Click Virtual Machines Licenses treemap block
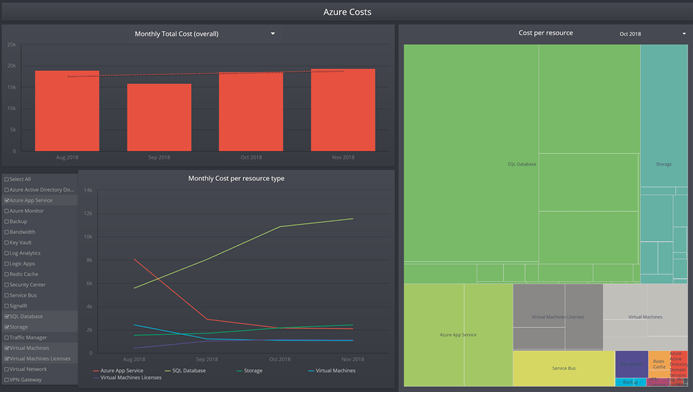 tap(558, 317)
